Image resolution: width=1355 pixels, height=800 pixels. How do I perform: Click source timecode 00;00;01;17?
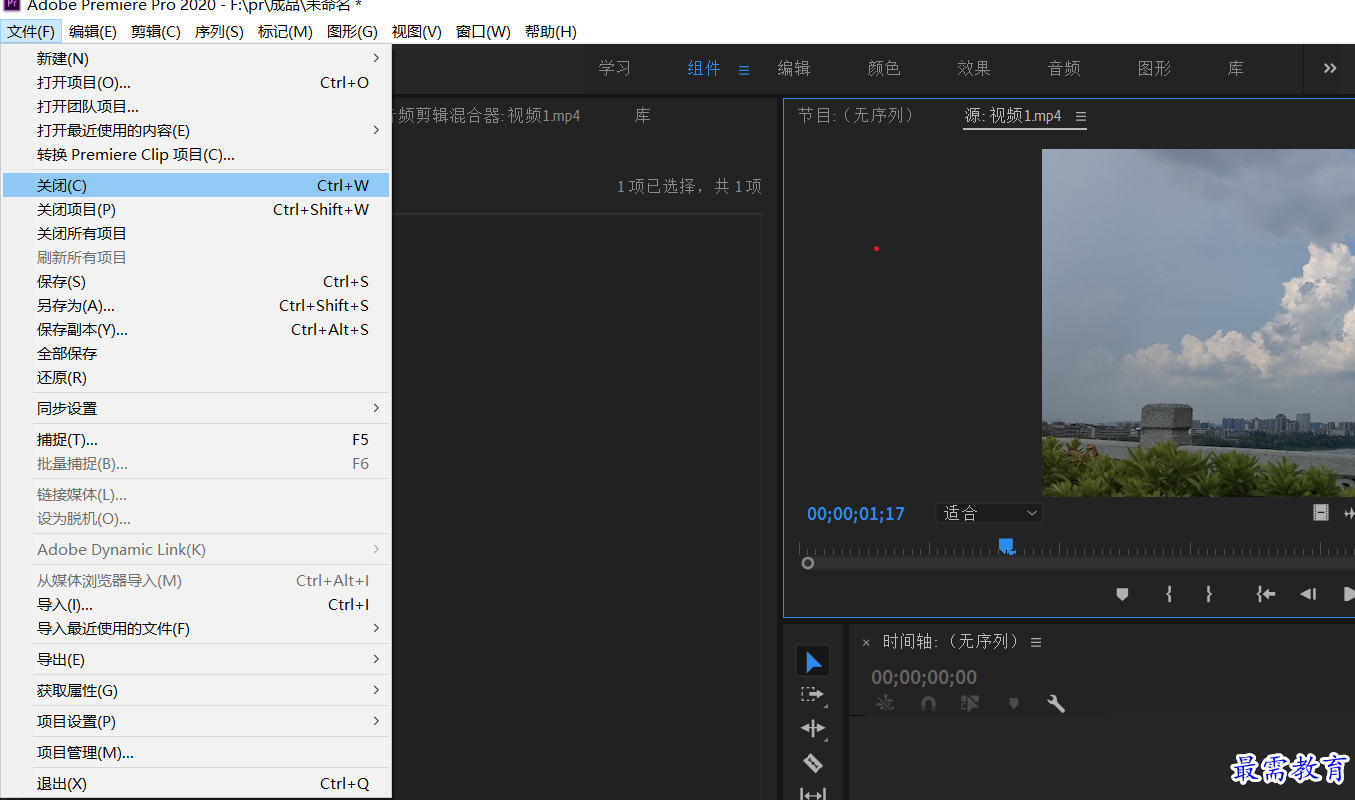[x=856, y=514]
